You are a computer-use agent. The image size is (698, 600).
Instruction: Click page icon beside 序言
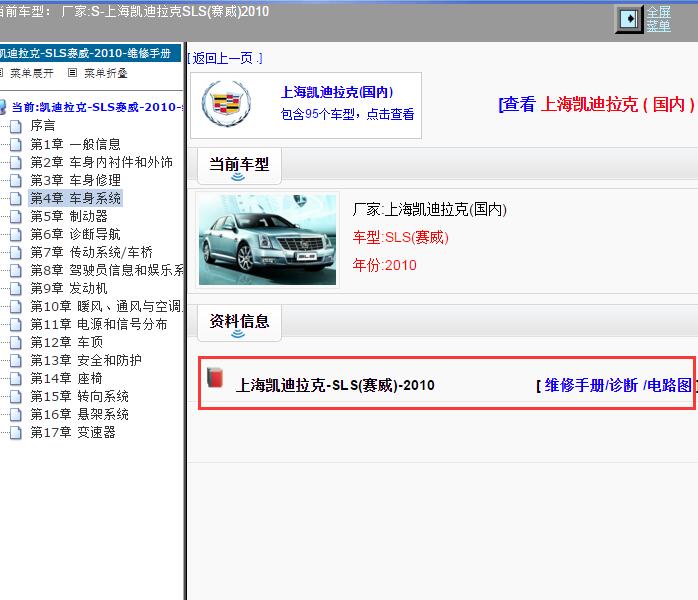click(16, 126)
